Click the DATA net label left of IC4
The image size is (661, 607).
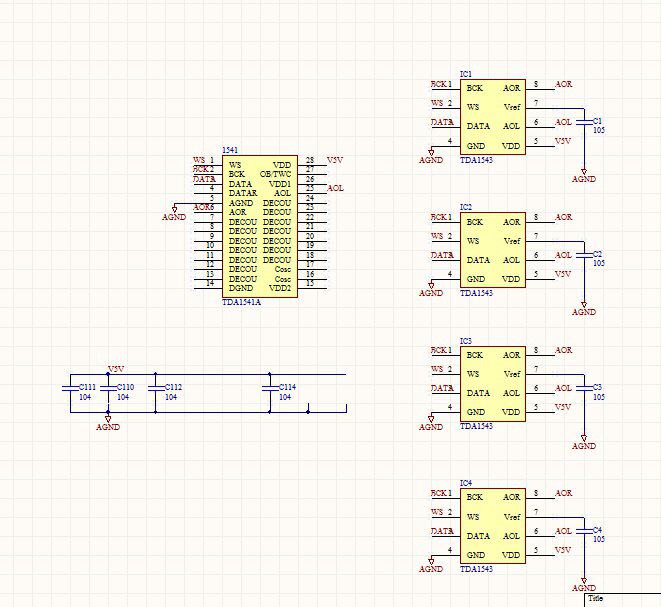[x=442, y=531]
